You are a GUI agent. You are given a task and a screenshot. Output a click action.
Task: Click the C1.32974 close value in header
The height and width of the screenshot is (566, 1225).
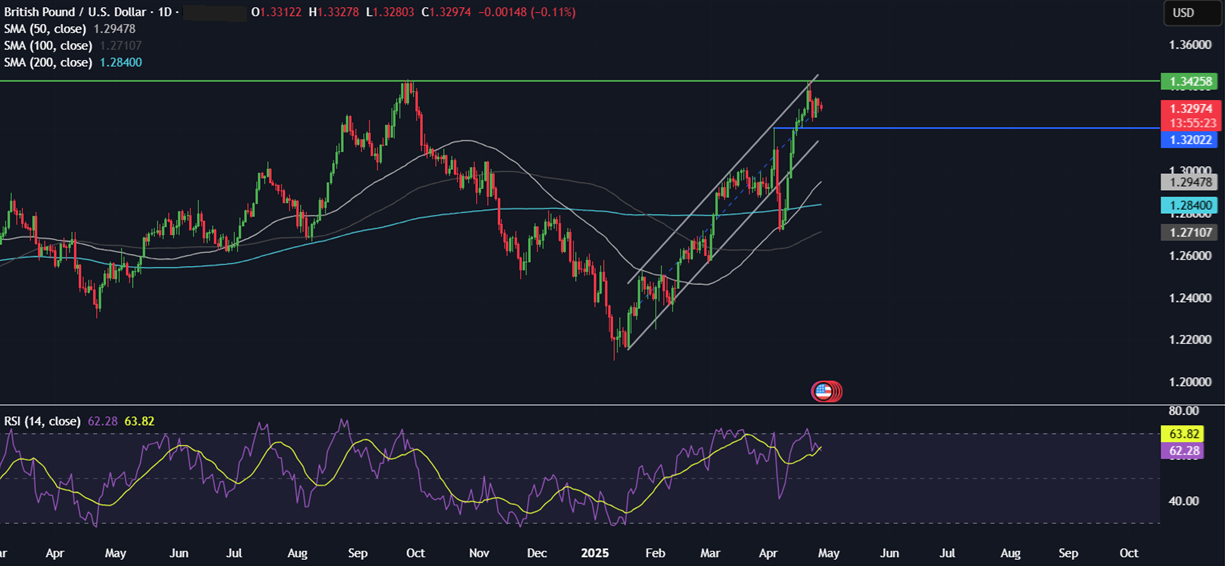[445, 12]
